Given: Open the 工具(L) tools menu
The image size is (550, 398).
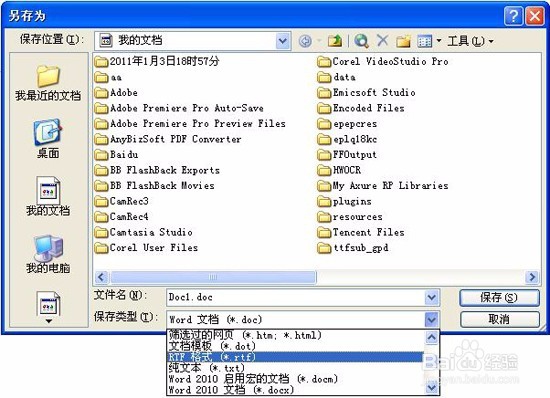Looking at the screenshot, I should 470,41.
